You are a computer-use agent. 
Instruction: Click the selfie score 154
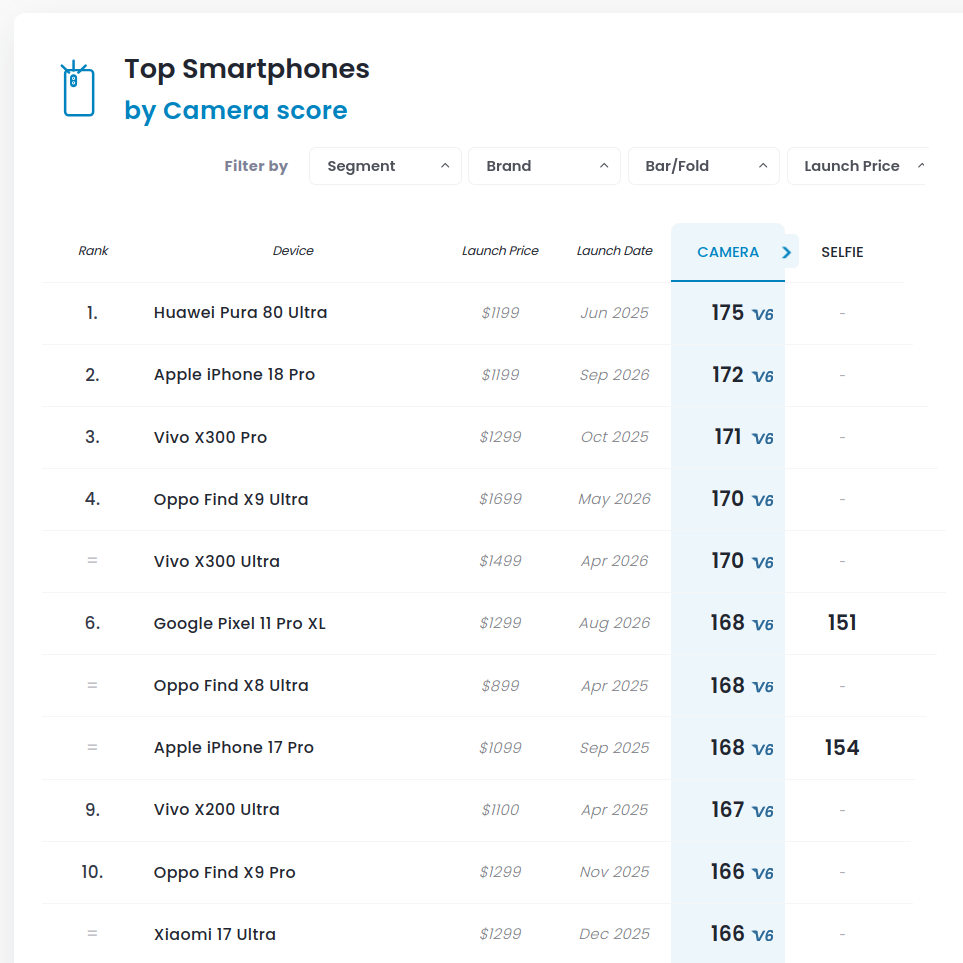tap(841, 747)
